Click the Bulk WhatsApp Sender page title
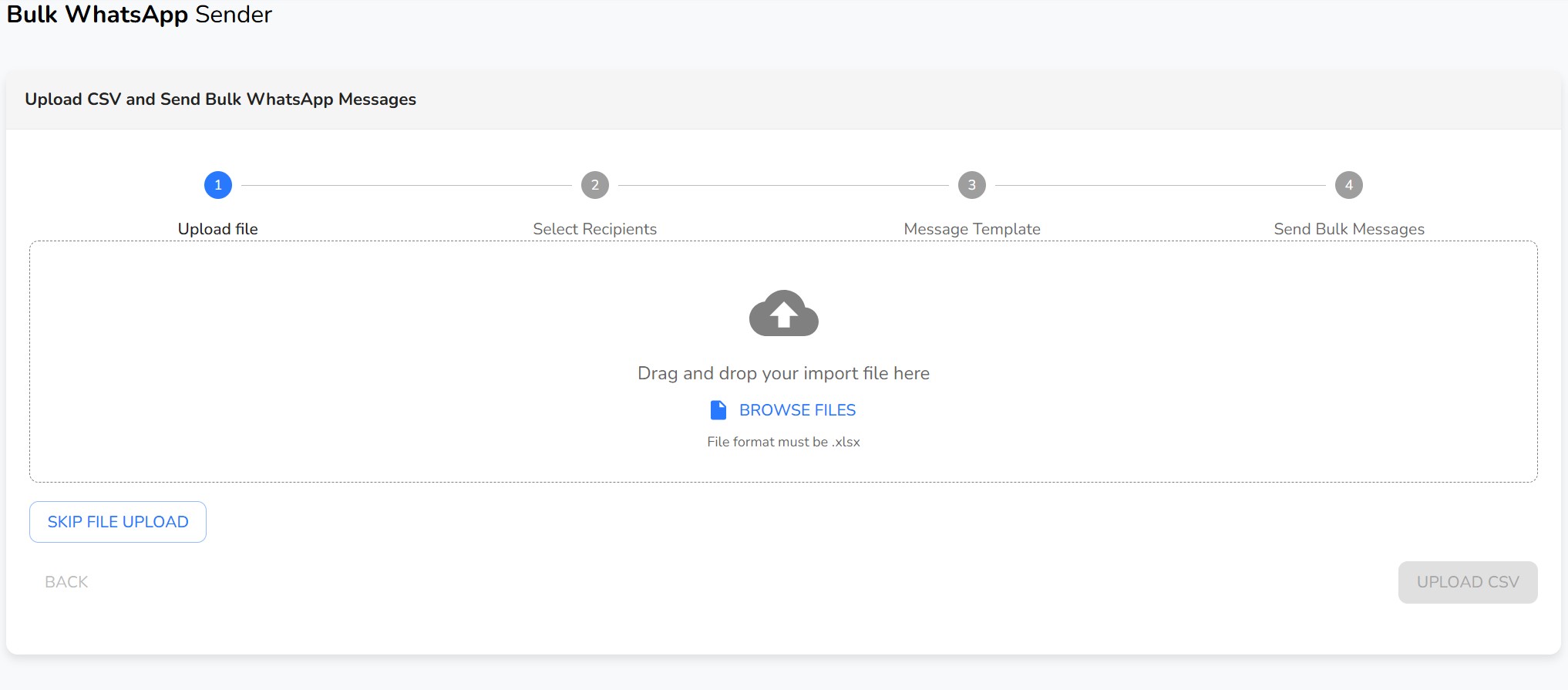Viewport: 1568px width, 690px height. [x=140, y=14]
